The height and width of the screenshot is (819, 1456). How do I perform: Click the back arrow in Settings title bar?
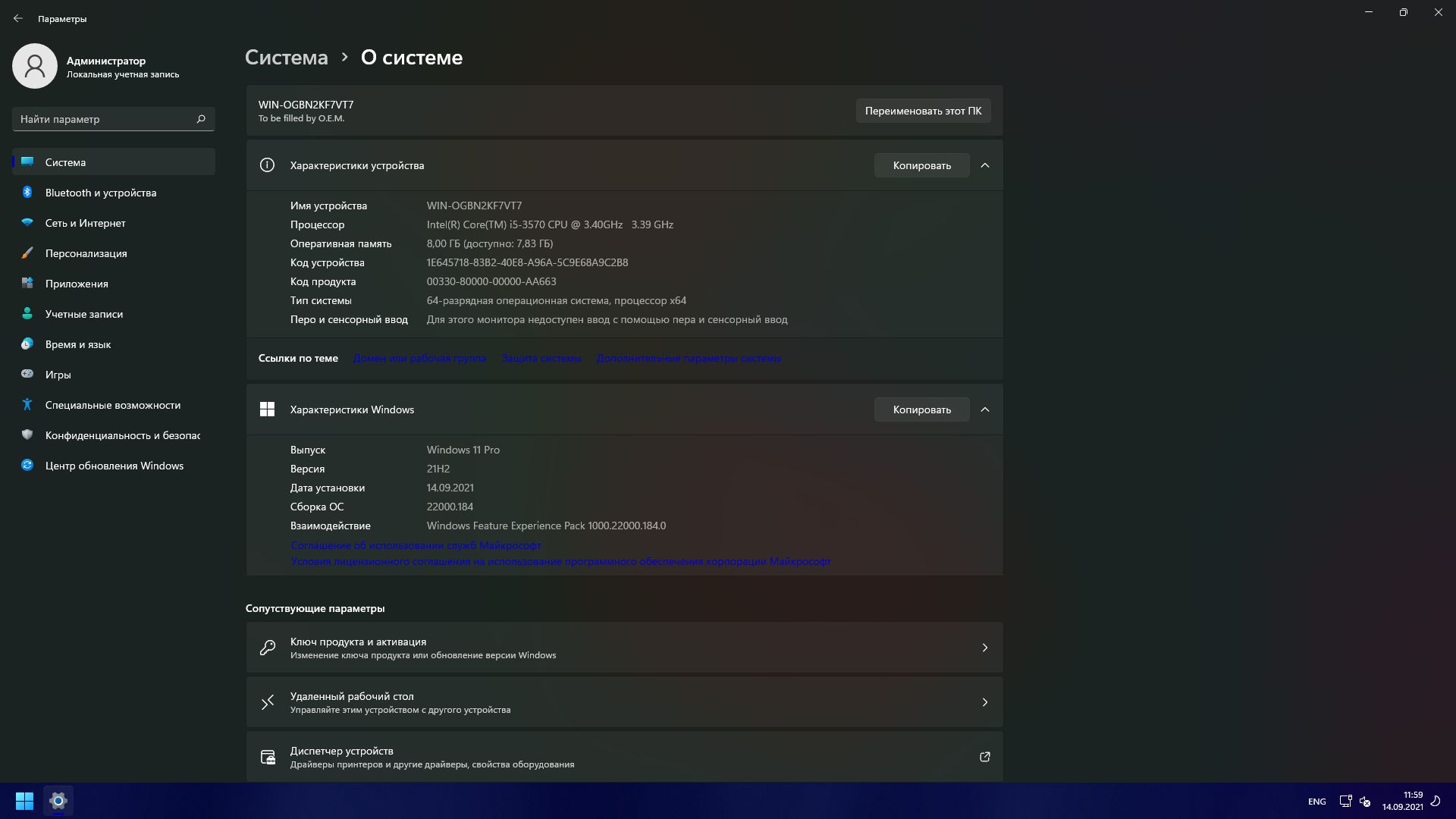(18, 18)
